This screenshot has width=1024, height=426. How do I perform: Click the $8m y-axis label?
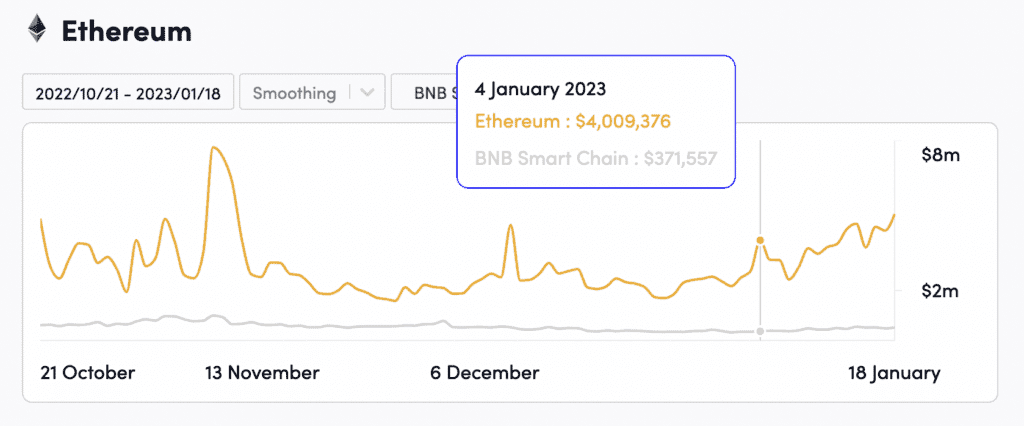click(x=940, y=155)
